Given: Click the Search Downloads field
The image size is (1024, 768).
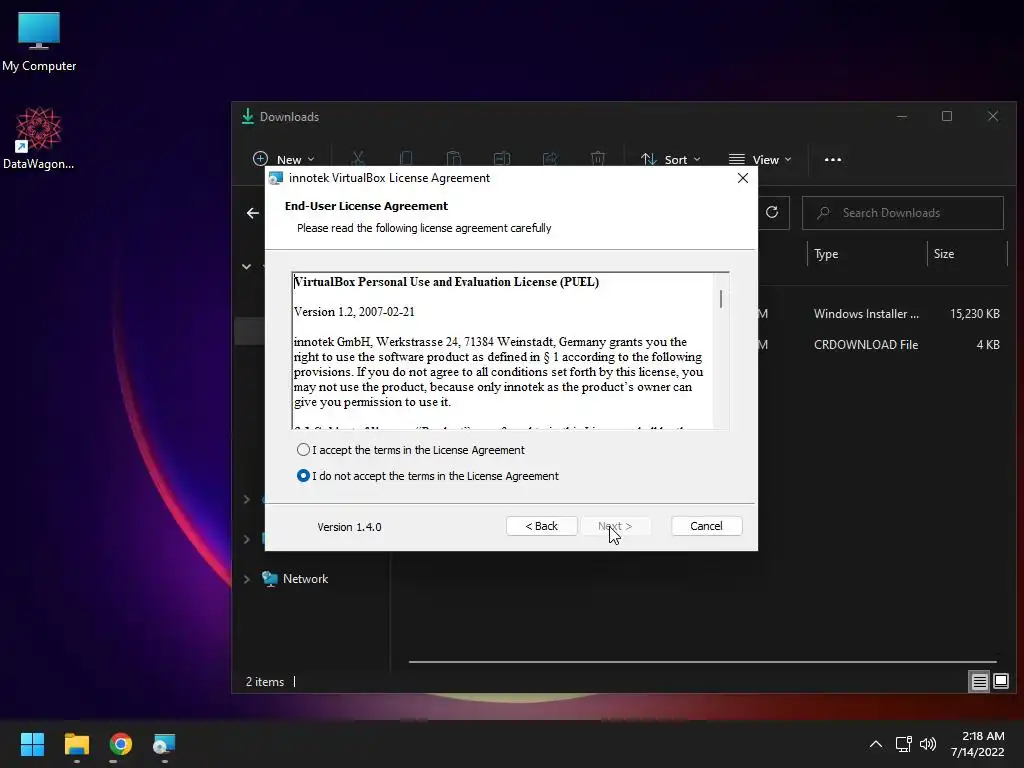Looking at the screenshot, I should [x=903, y=213].
